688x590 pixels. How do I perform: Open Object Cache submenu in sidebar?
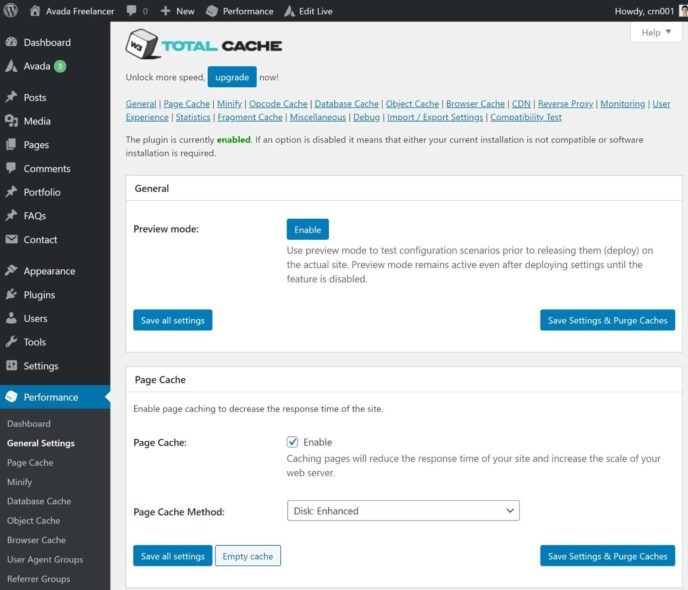[33, 520]
